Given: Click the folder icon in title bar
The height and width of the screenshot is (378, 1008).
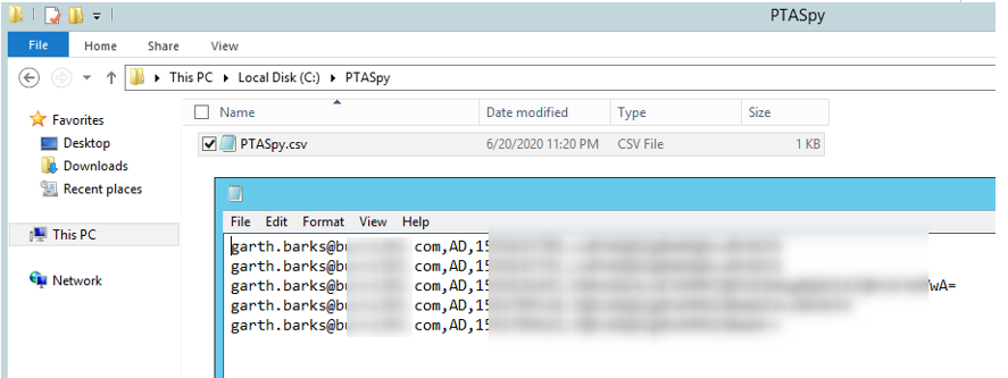Looking at the screenshot, I should (x=16, y=15).
